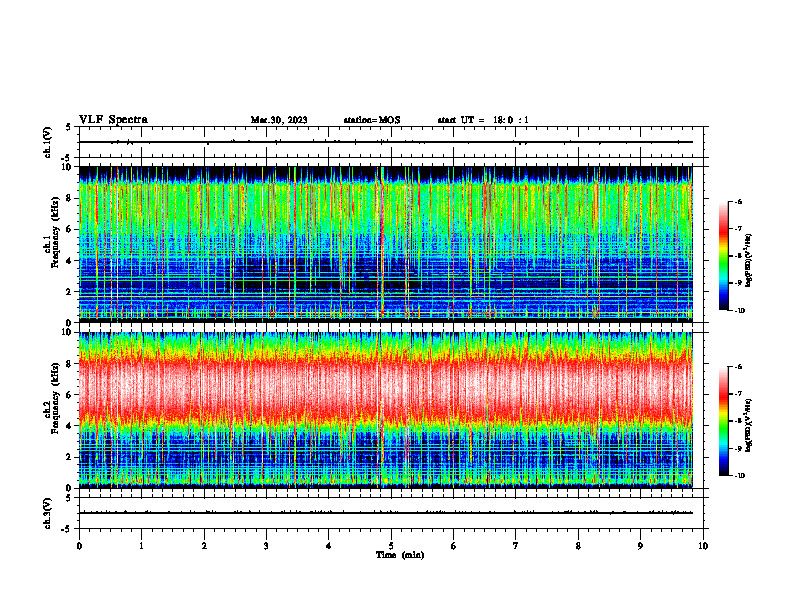The width and height of the screenshot is (792, 612).
Task: Click the ch.1 spectrogram panel
Action: pyautogui.click(x=386, y=244)
